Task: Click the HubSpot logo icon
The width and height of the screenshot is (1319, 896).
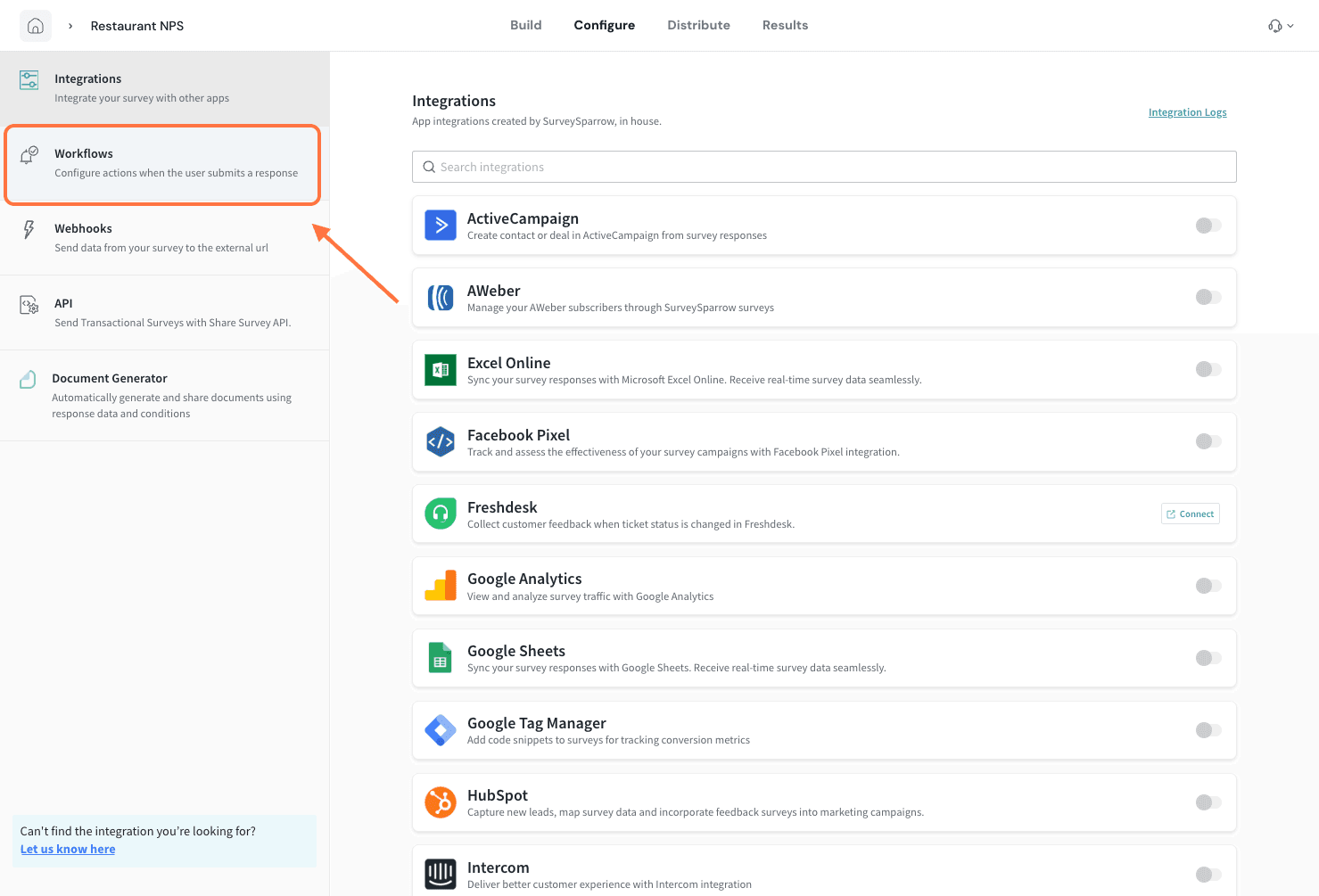Action: pyautogui.click(x=441, y=802)
